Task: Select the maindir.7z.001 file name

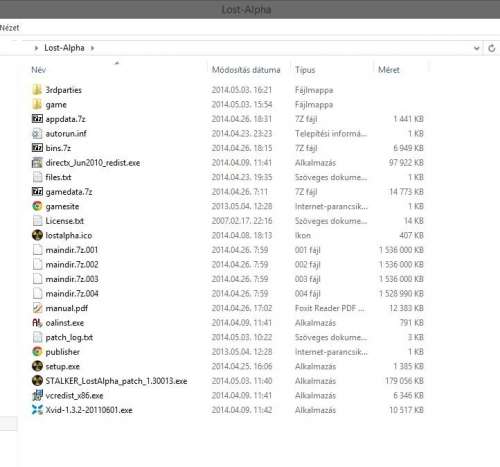Action: pyautogui.click(x=72, y=250)
